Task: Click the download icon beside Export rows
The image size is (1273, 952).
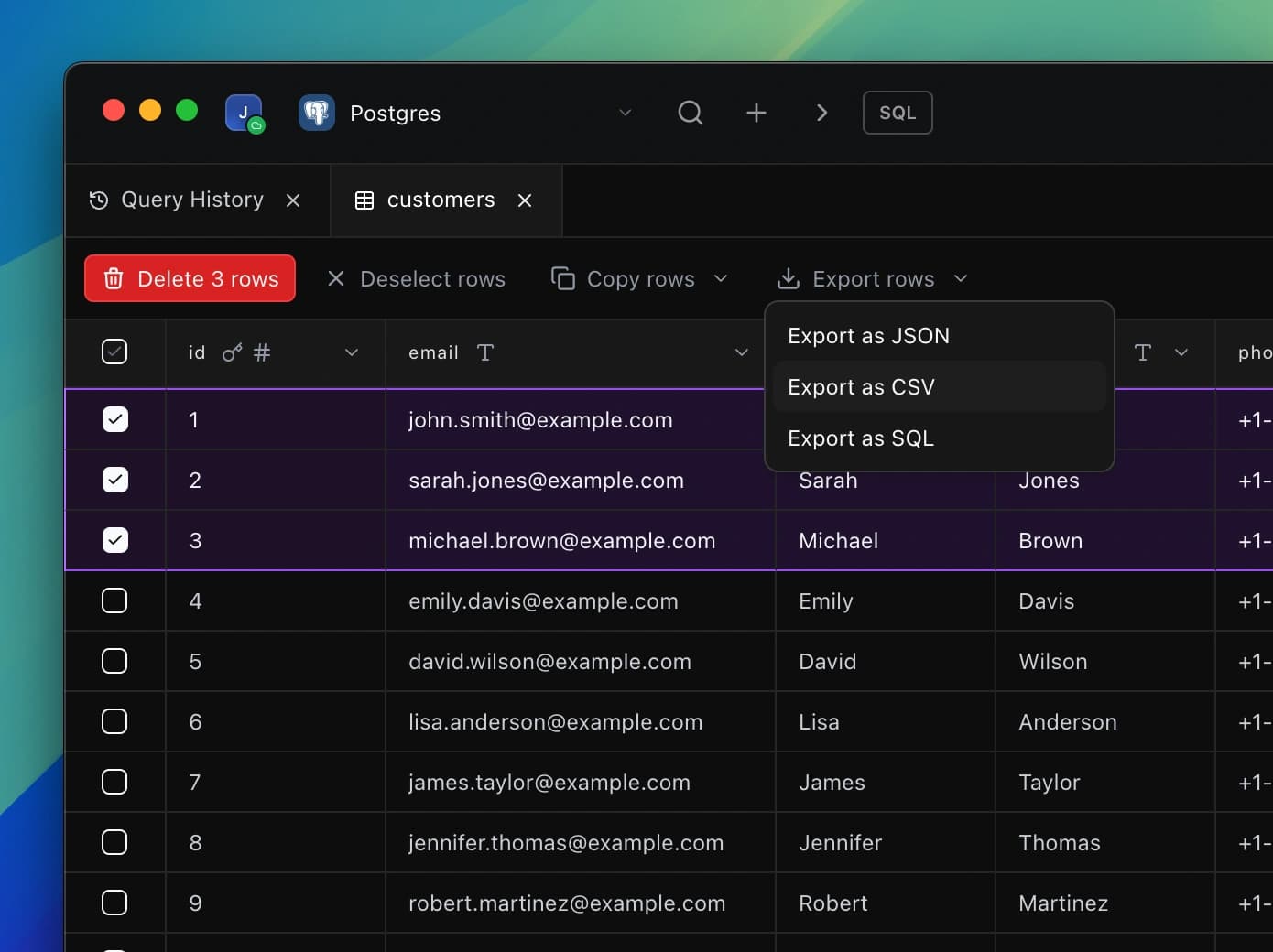Action: pyautogui.click(x=789, y=278)
